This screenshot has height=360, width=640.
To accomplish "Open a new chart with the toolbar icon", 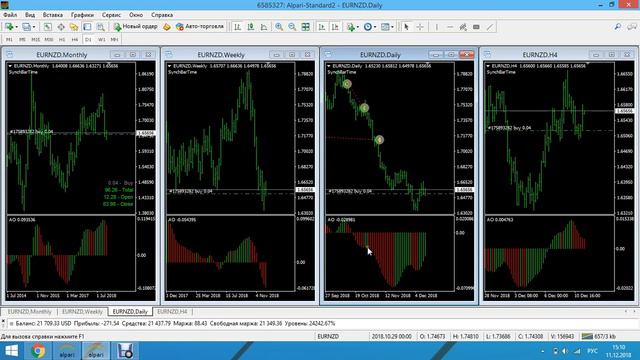I will coord(9,27).
